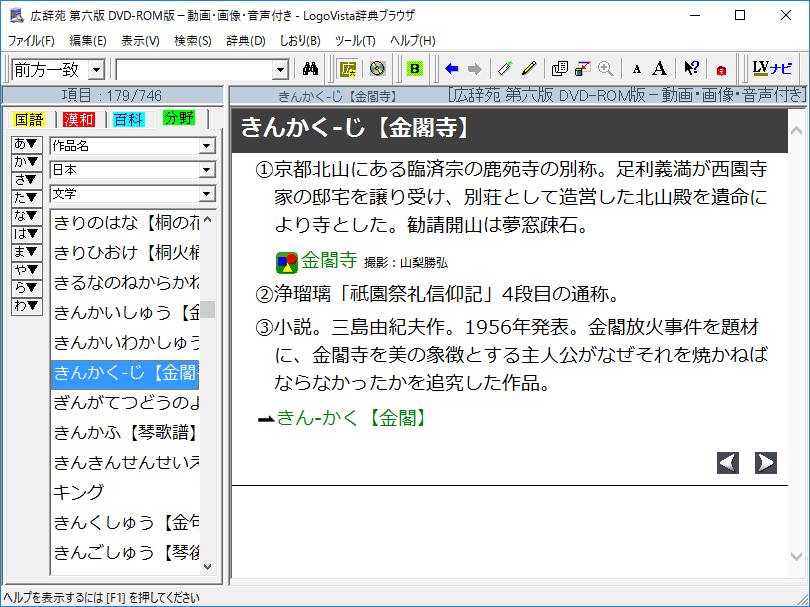The image size is (810, 607).
Task: Open the 検索(S) menu
Action: pos(193,41)
